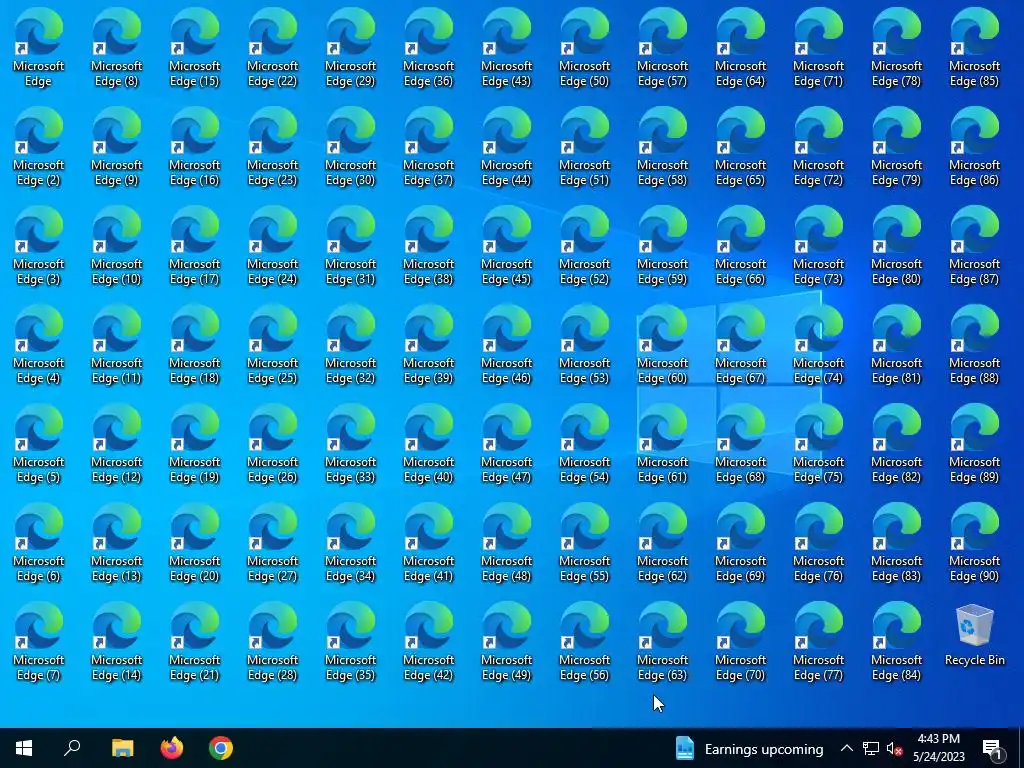Select the Microsoft Edge (34) shortcut

pyautogui.click(x=351, y=543)
